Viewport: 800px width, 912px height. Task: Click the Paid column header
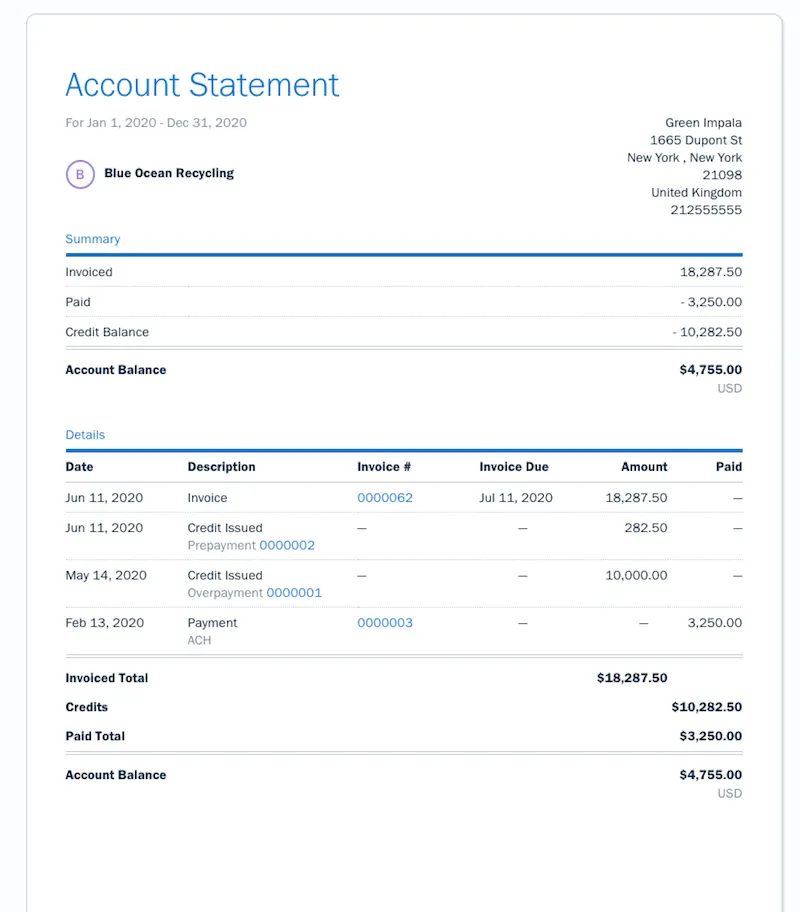pyautogui.click(x=729, y=467)
